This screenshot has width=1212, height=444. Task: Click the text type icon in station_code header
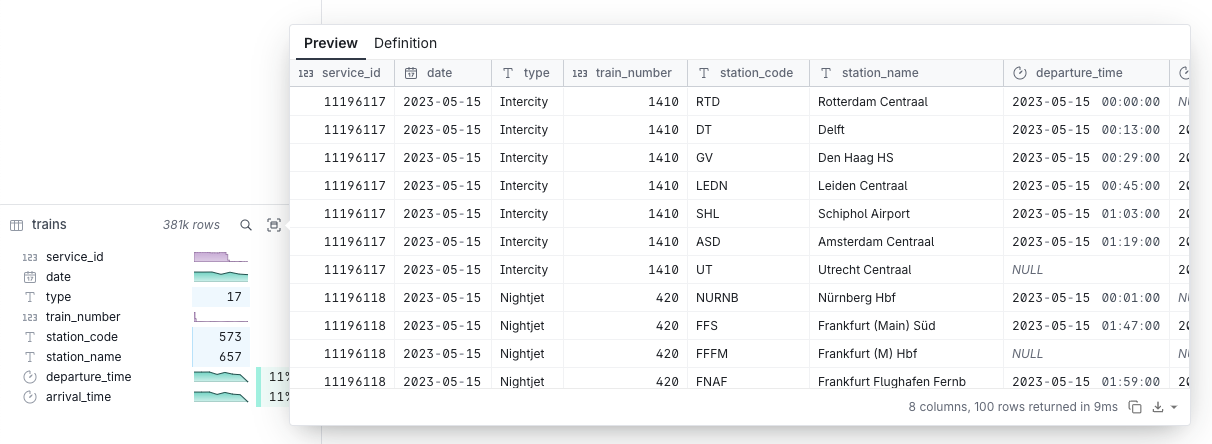704,73
